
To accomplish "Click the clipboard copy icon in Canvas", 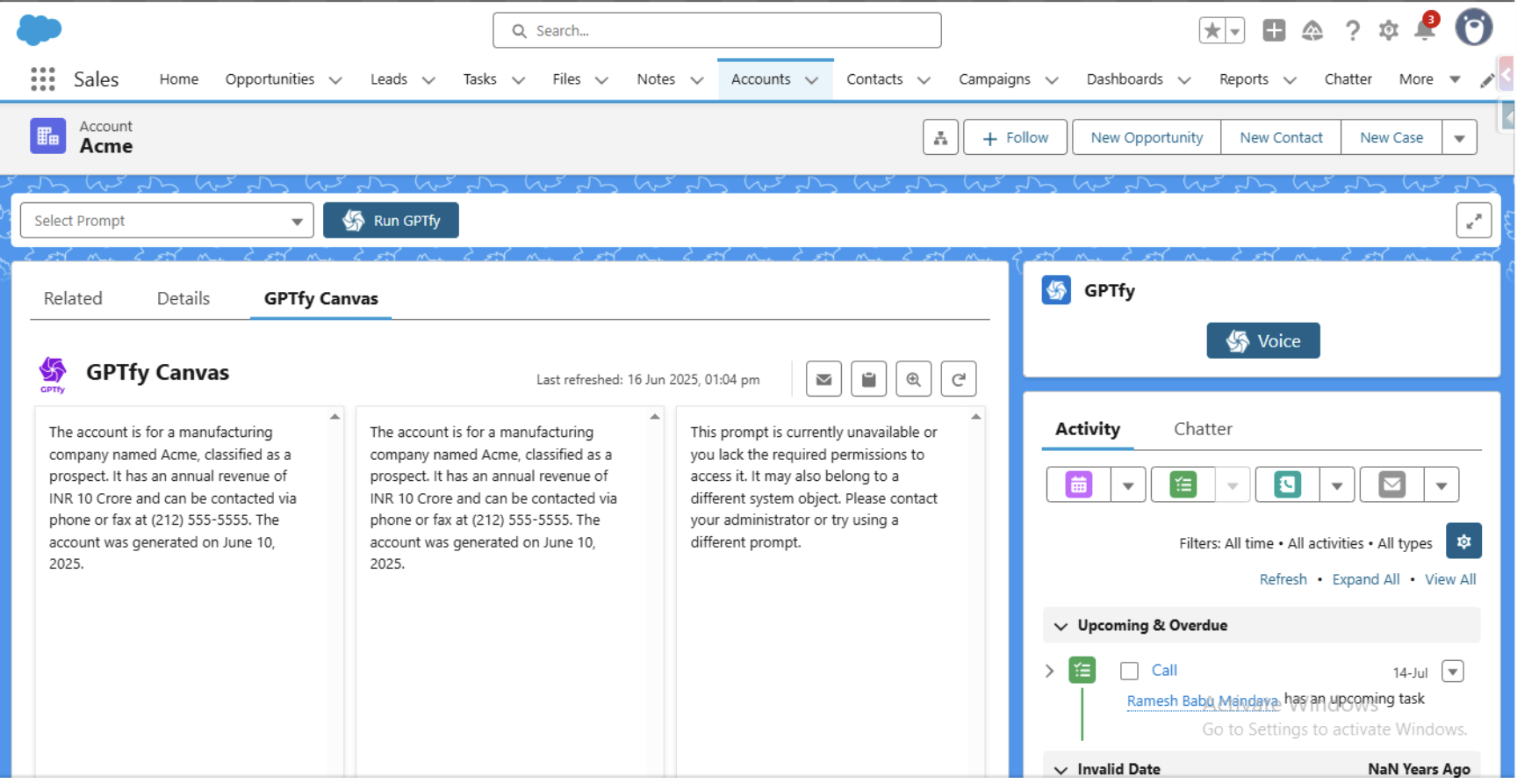I will coord(868,379).
